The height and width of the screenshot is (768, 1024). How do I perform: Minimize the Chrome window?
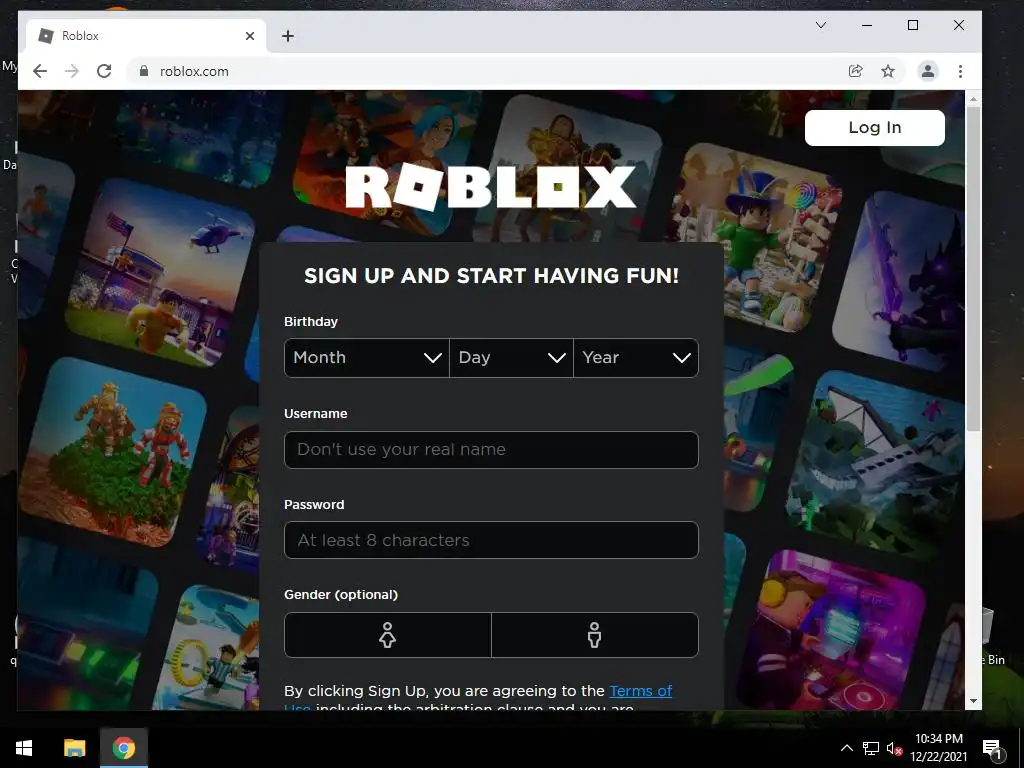click(x=867, y=25)
